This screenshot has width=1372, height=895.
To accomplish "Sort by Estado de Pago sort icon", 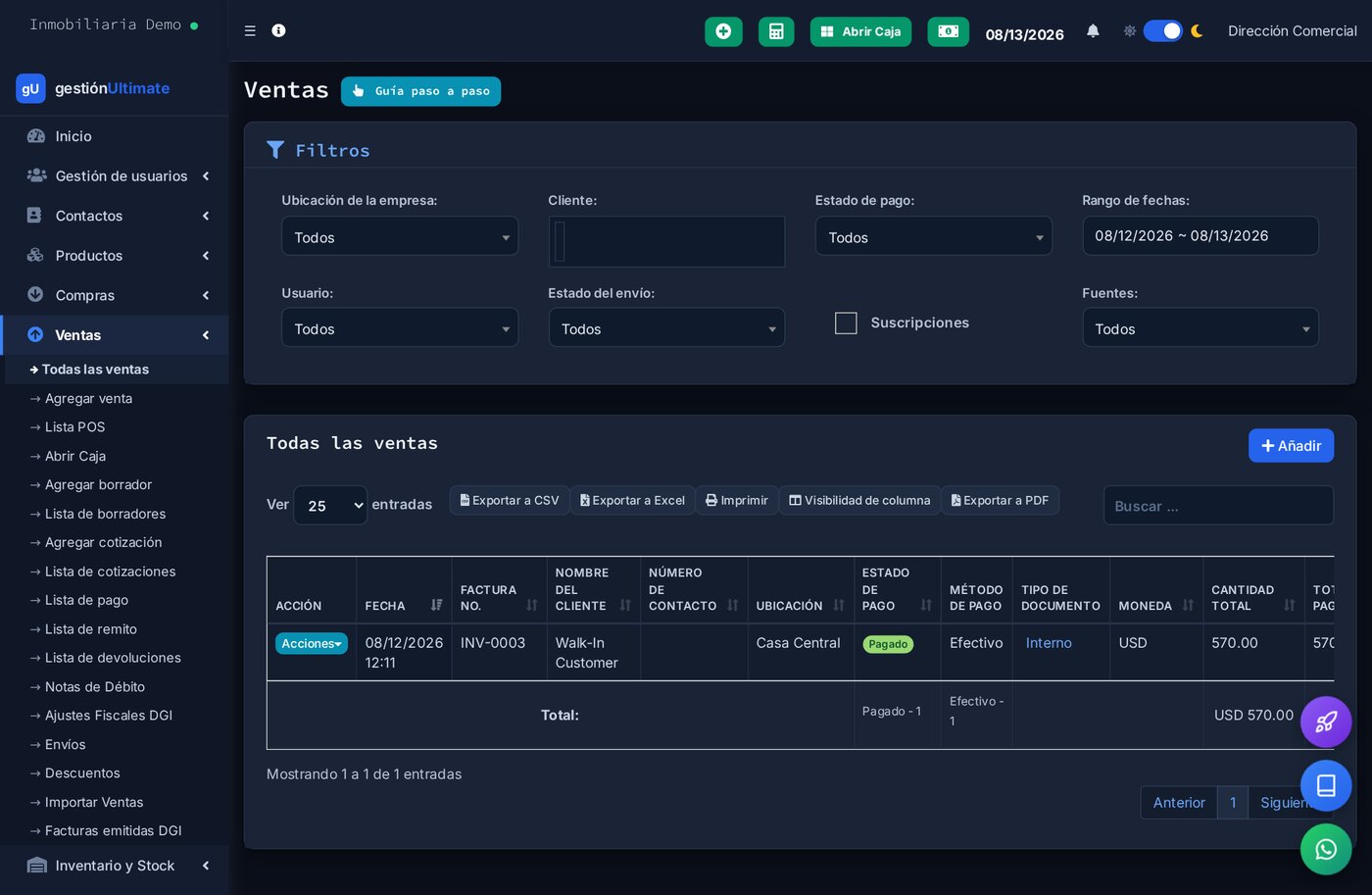I will 925,605.
